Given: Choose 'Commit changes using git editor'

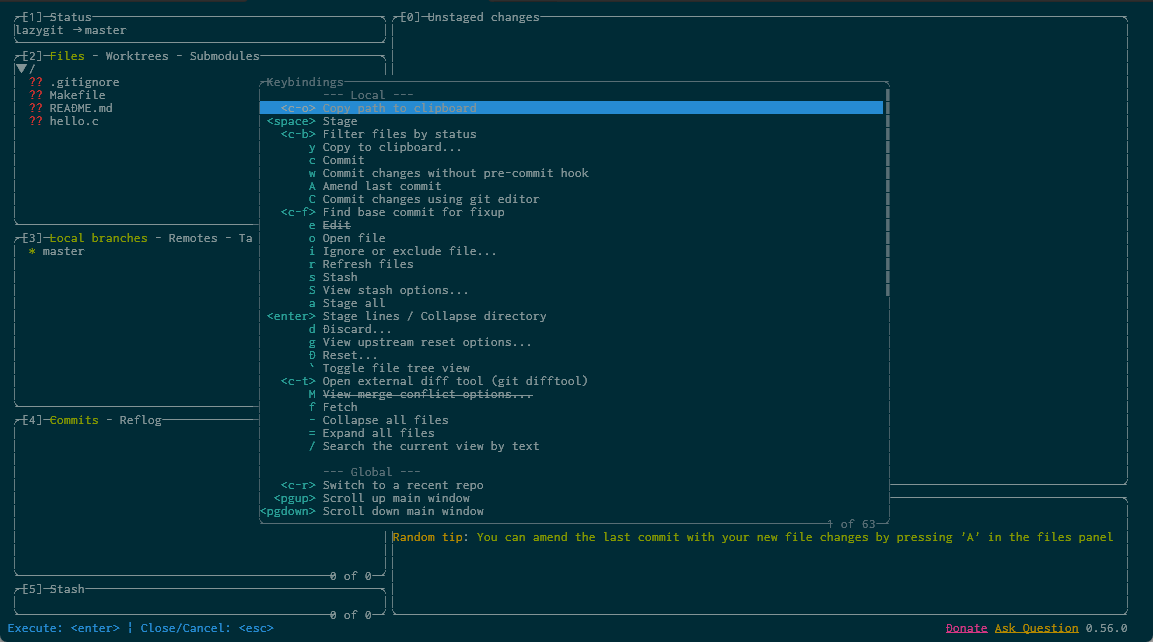Looking at the screenshot, I should click(x=430, y=199).
